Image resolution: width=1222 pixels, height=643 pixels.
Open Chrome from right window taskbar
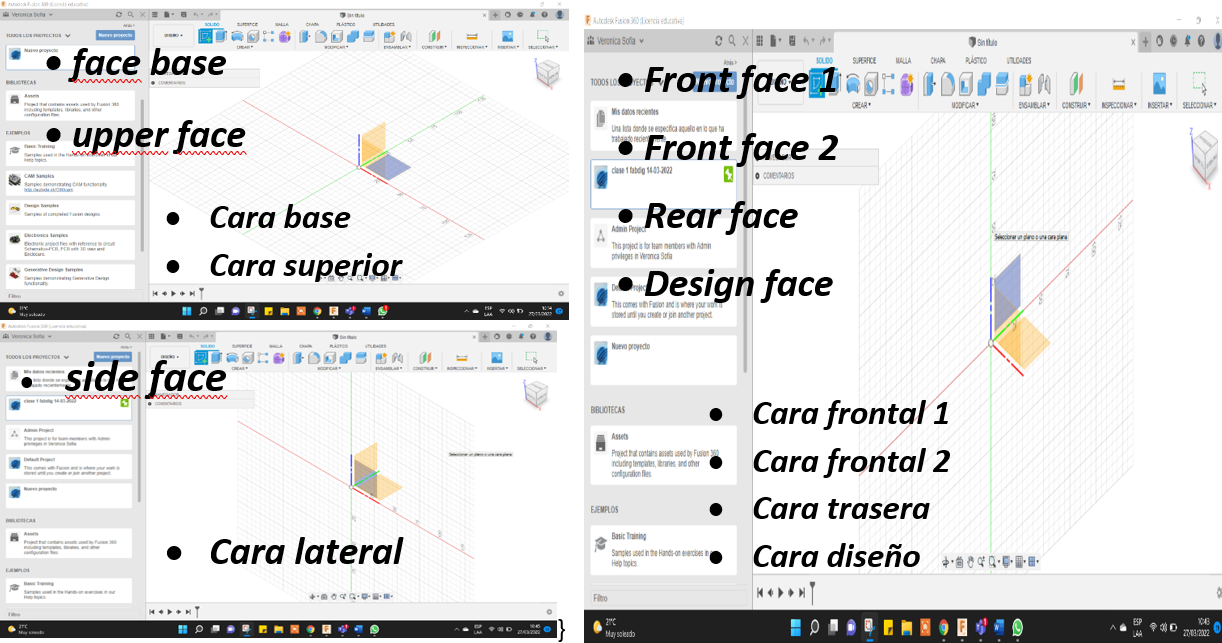coord(943,627)
